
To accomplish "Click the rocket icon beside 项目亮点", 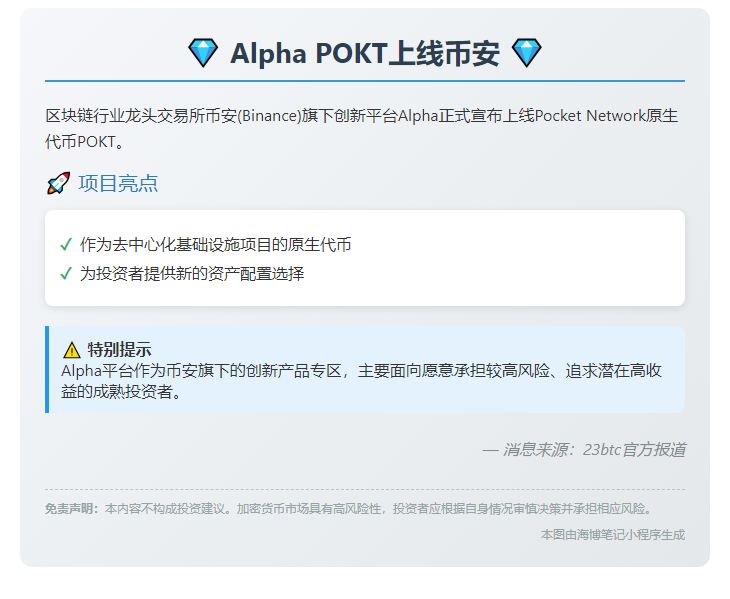I will pyautogui.click(x=58, y=183).
